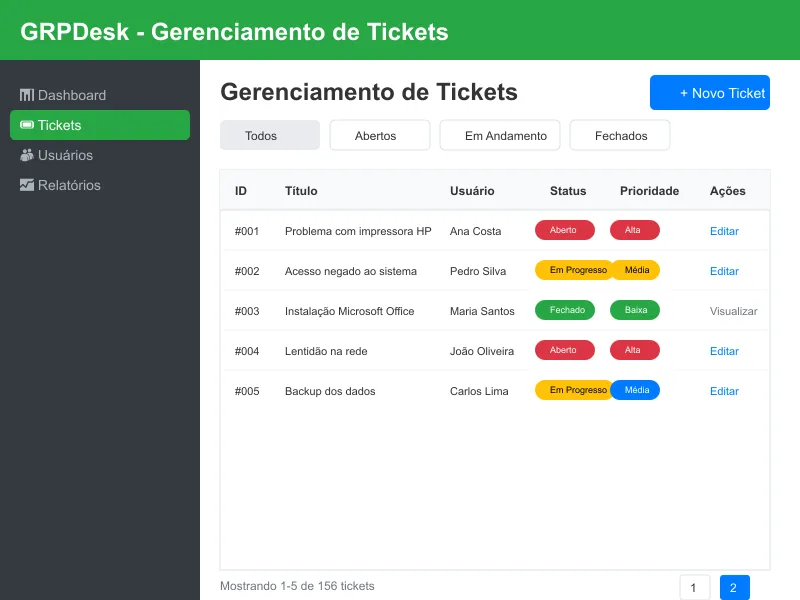Click Editar for Lentidão na rede ticket
Image resolution: width=800 pixels, height=600 pixels.
[724, 351]
